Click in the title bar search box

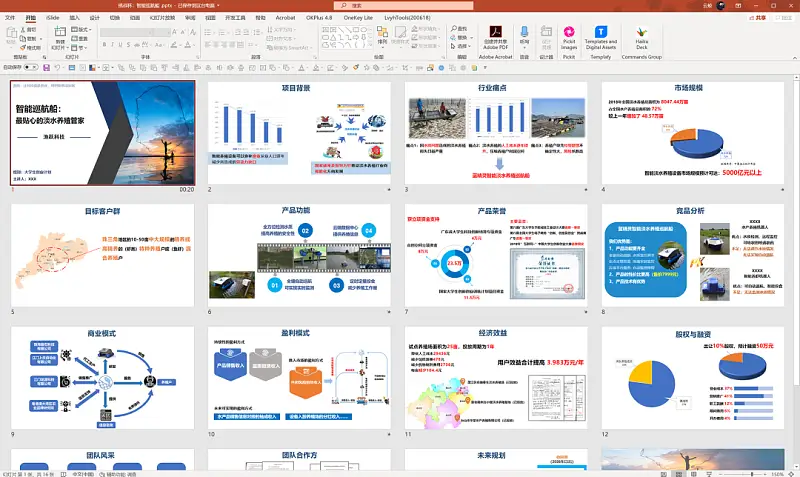[404, 6]
